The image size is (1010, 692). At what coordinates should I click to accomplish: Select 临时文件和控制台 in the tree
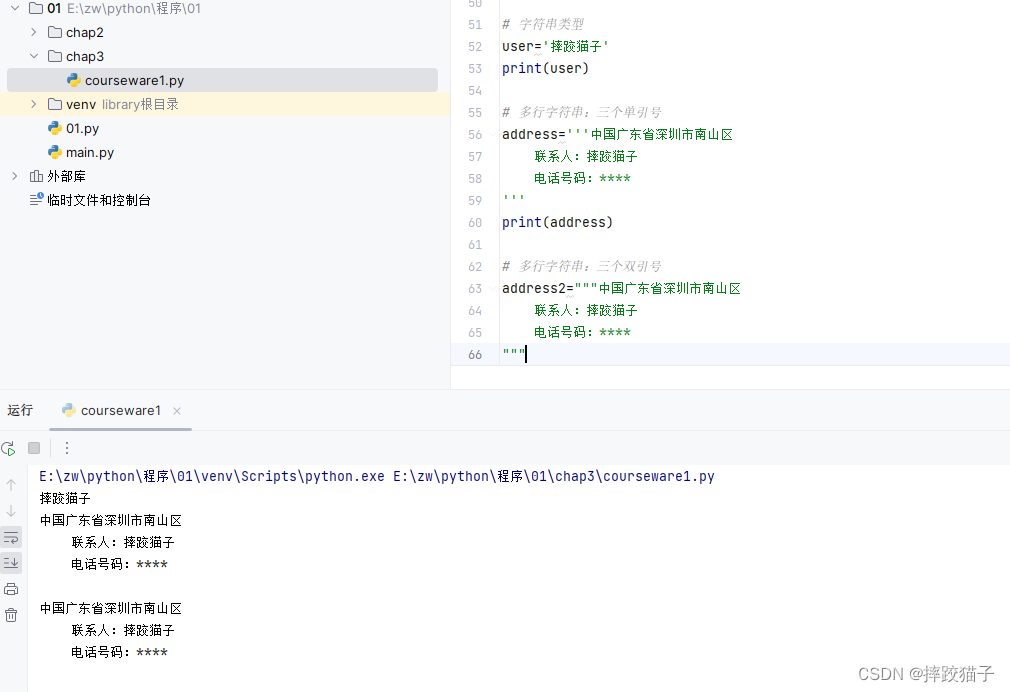[99, 200]
